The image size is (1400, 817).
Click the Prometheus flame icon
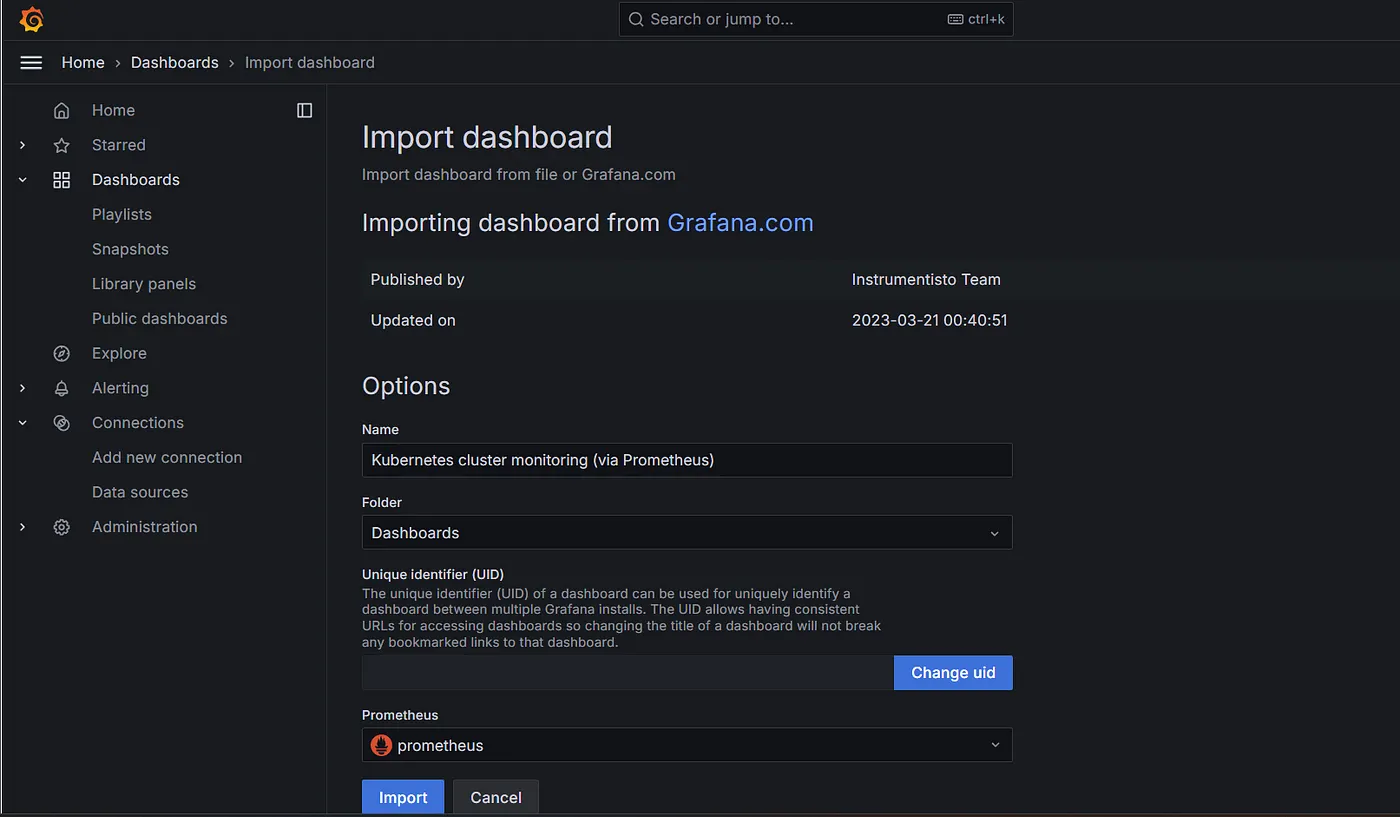pyautogui.click(x=381, y=745)
